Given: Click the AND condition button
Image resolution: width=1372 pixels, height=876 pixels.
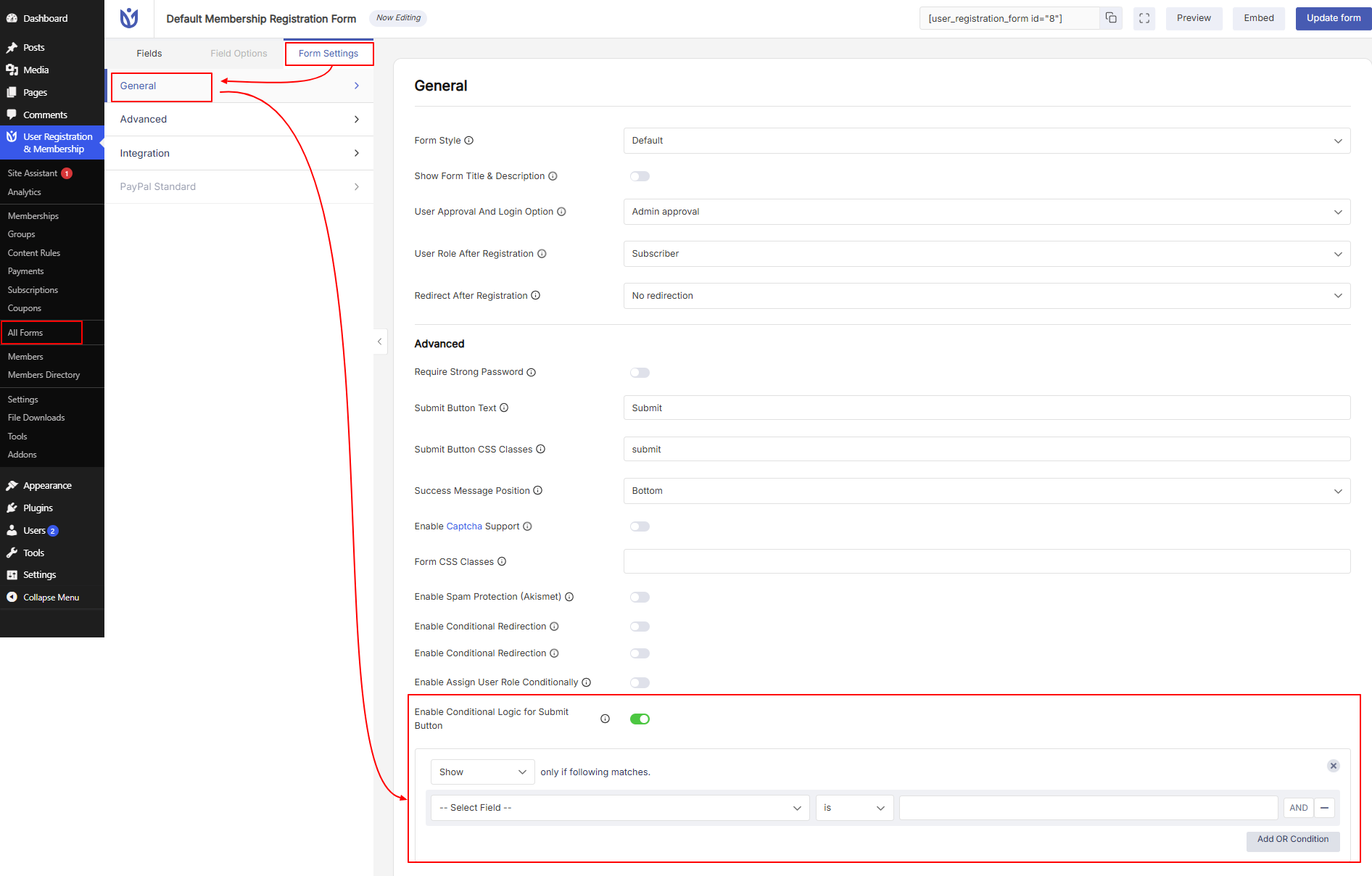Looking at the screenshot, I should (1298, 808).
